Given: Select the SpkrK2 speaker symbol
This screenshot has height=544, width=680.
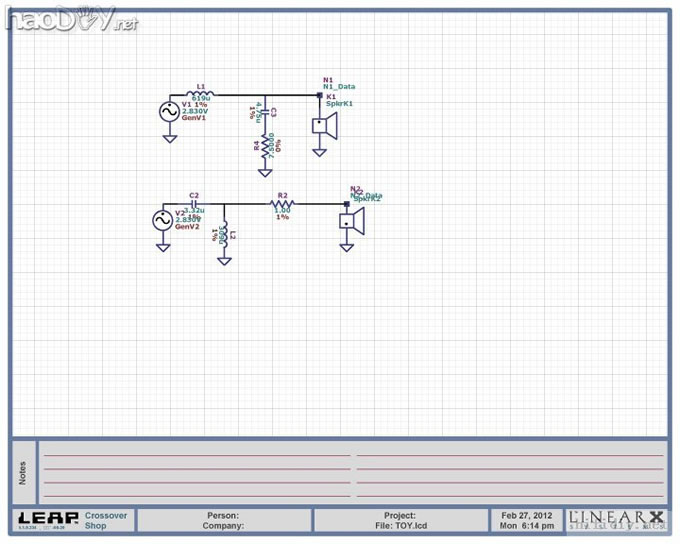Looking at the screenshot, I should click(x=350, y=221).
